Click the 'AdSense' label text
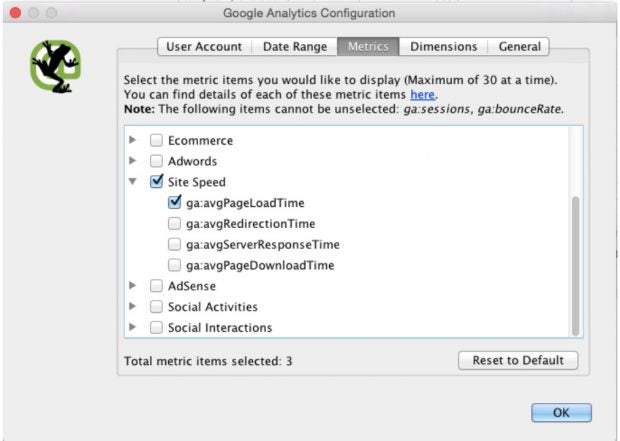Screen dimensions: 620x441 click(192, 286)
